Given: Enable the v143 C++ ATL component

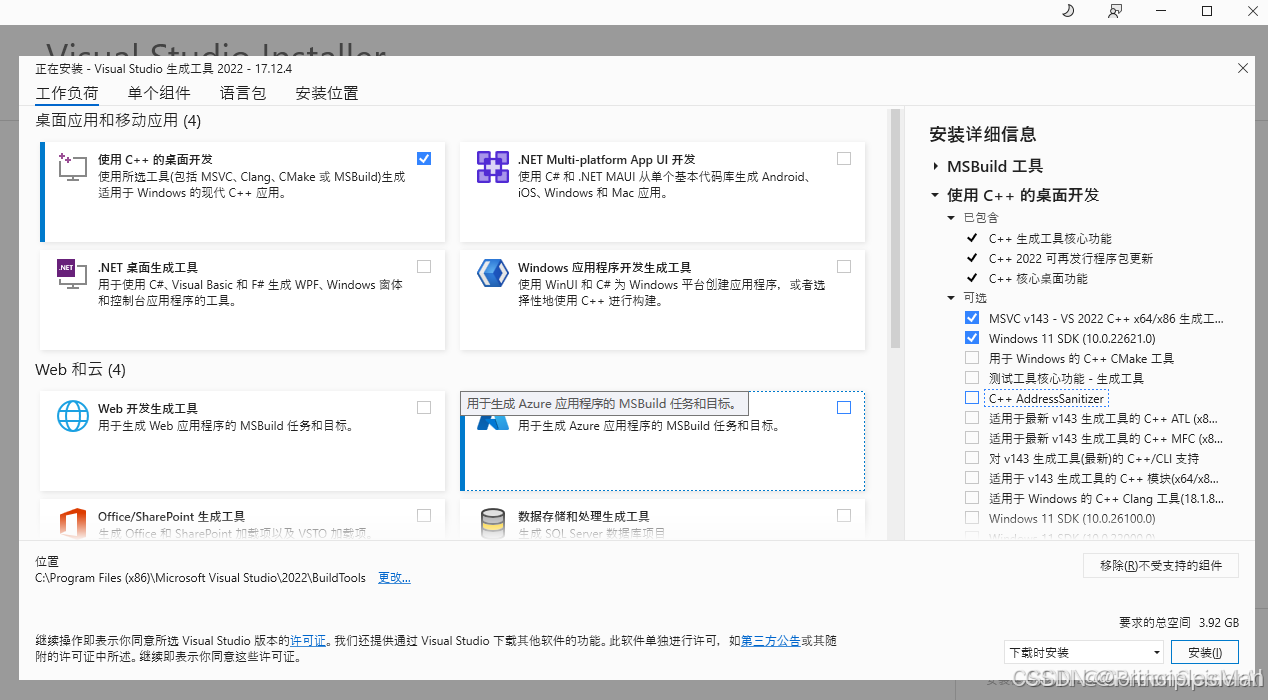Looking at the screenshot, I should 972,418.
